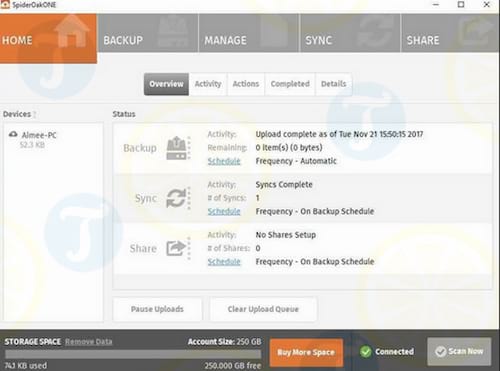Click the '0 item(s) (0 bytes)' remaining value
The height and width of the screenshot is (371, 500).
pyautogui.click(x=289, y=148)
